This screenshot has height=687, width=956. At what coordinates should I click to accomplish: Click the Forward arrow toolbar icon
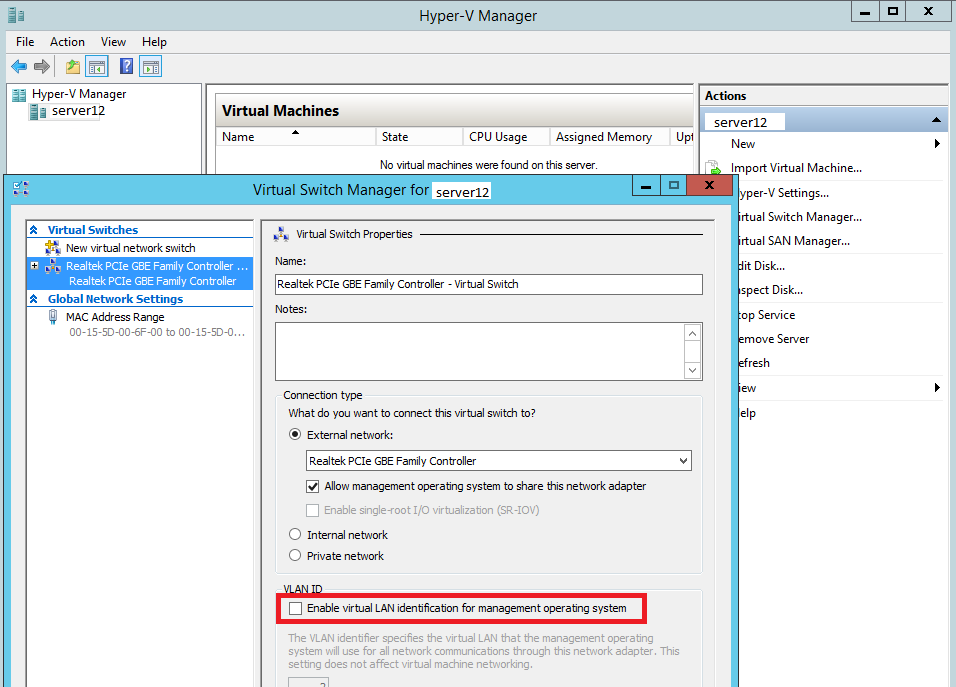click(x=41, y=66)
